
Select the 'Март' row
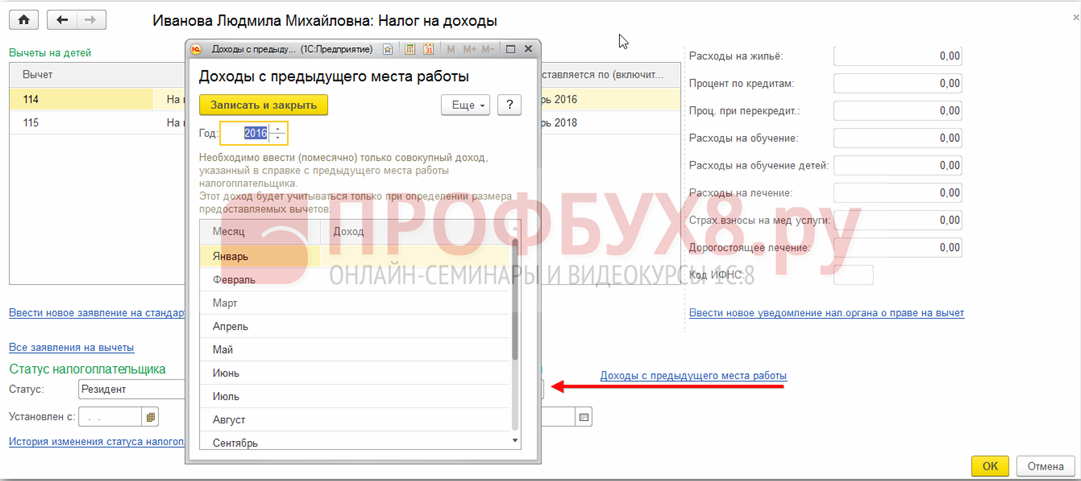(355, 303)
